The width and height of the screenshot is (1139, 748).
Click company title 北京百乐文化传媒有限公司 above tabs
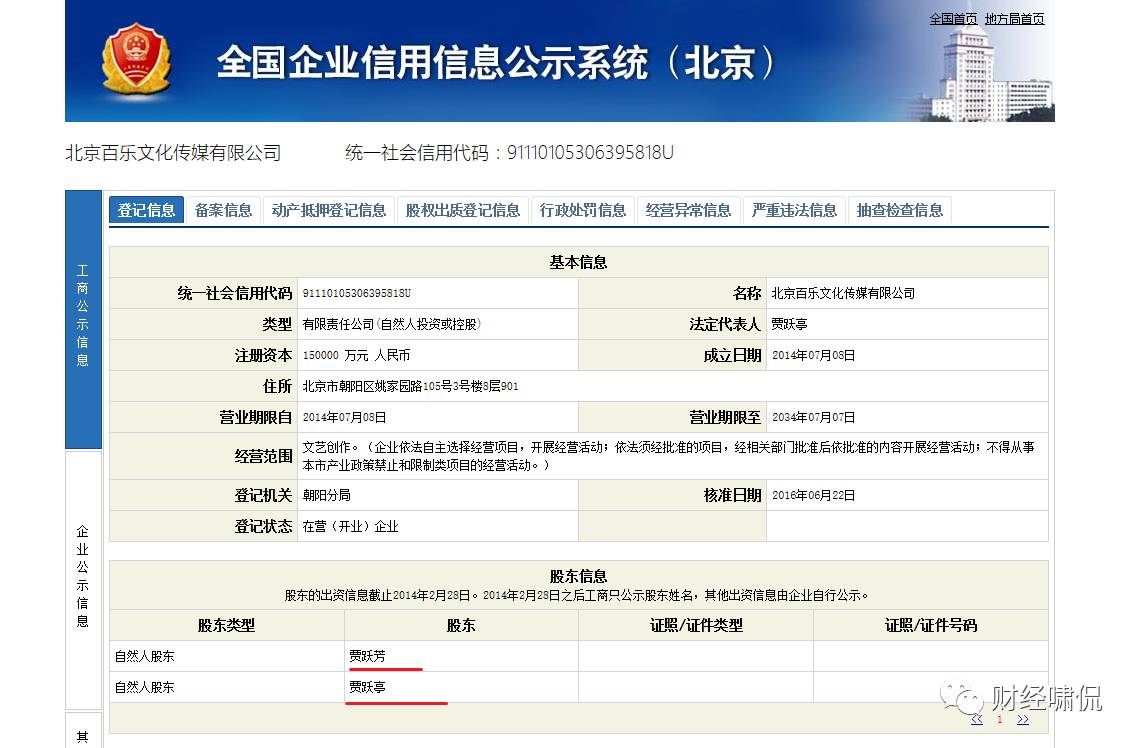[173, 153]
